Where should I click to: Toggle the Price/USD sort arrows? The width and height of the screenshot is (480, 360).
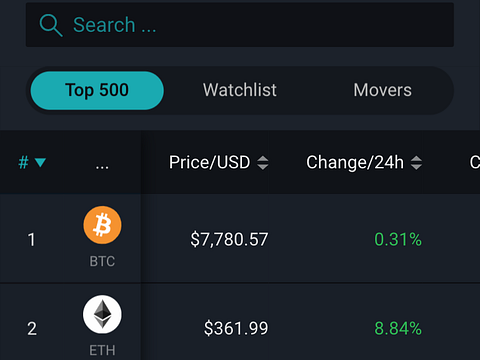(263, 163)
